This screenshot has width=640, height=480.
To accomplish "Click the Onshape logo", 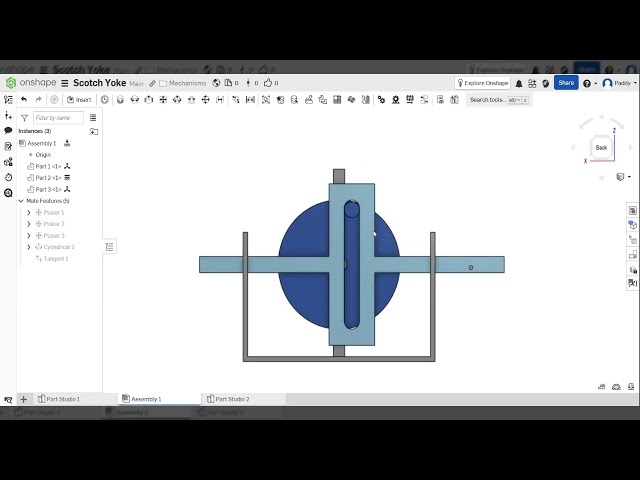I will coord(31,83).
